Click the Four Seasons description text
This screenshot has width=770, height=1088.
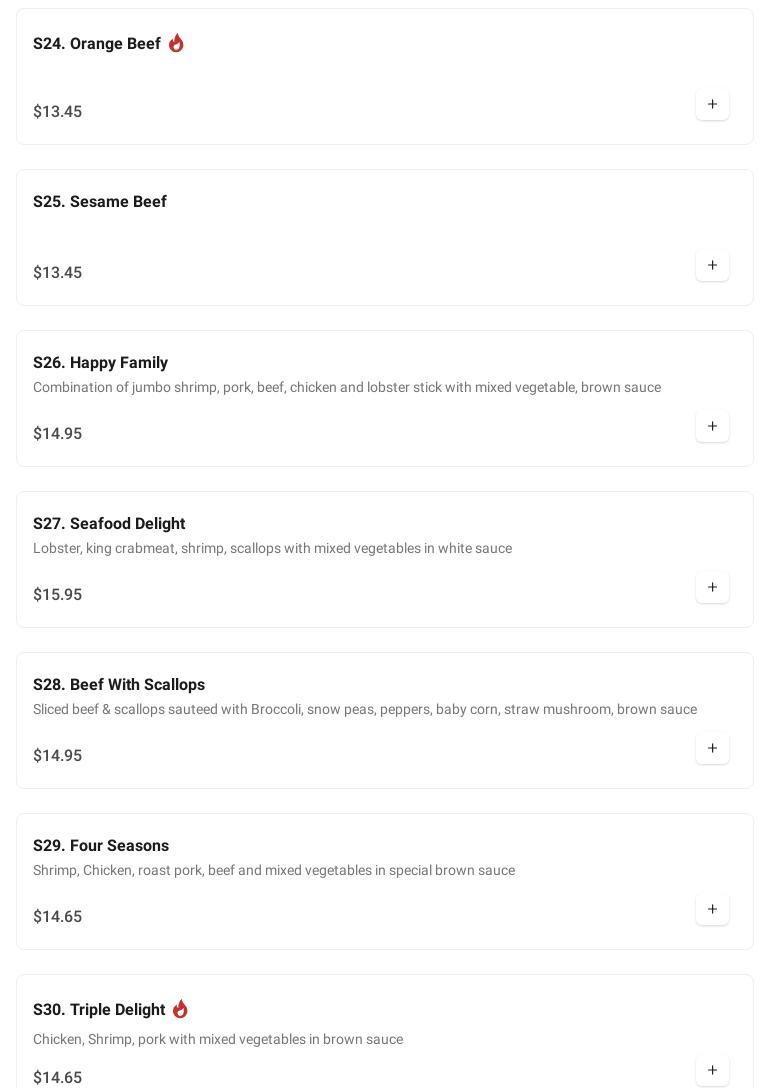point(274,870)
